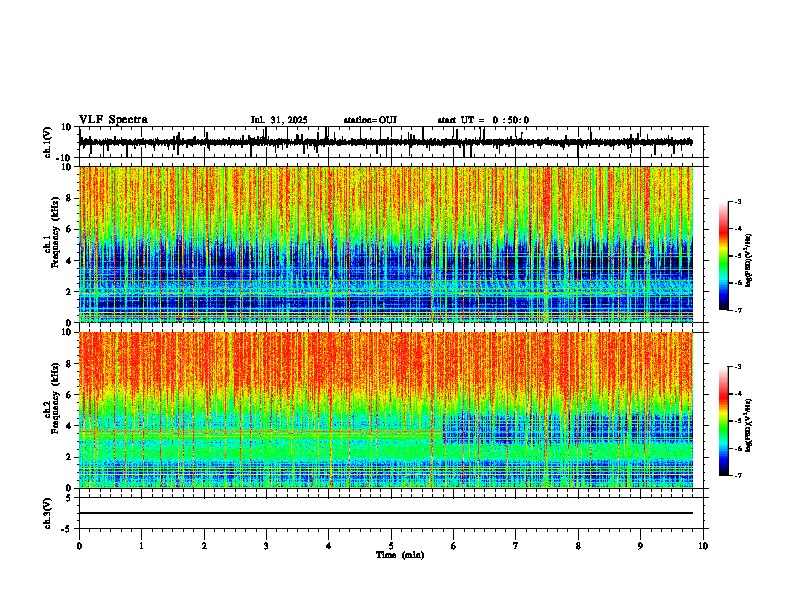Click the ch.1 spectrogram panel
This screenshot has width=792, height=612.
[x=386, y=244]
